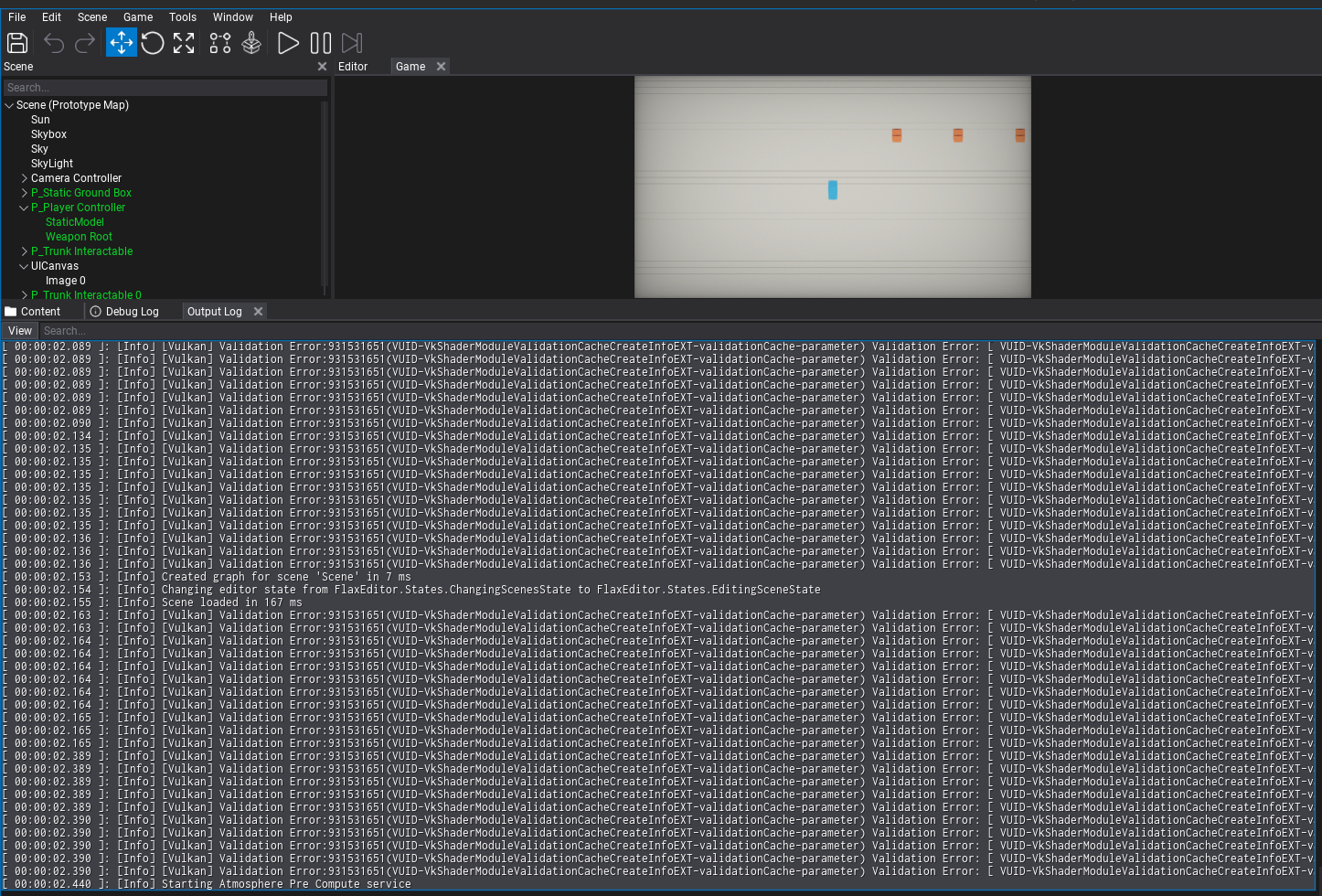Viewport: 1322px width, 896px height.
Task: Switch to the Debug Log tab
Action: pos(131,311)
